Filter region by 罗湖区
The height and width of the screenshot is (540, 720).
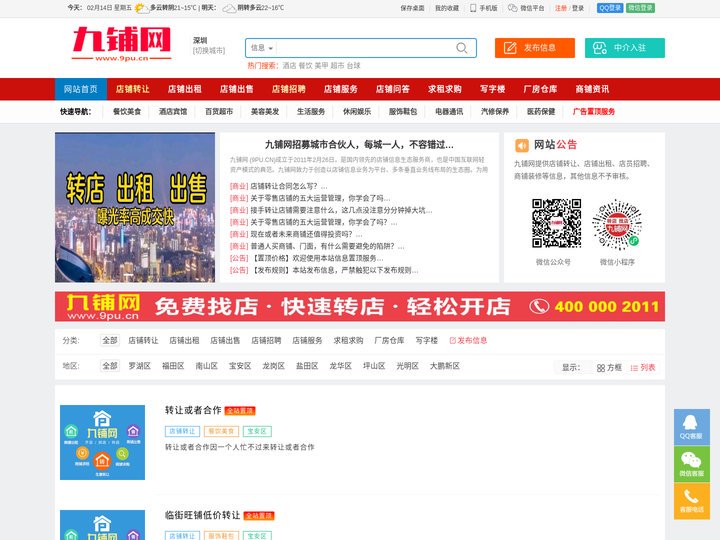click(x=140, y=366)
